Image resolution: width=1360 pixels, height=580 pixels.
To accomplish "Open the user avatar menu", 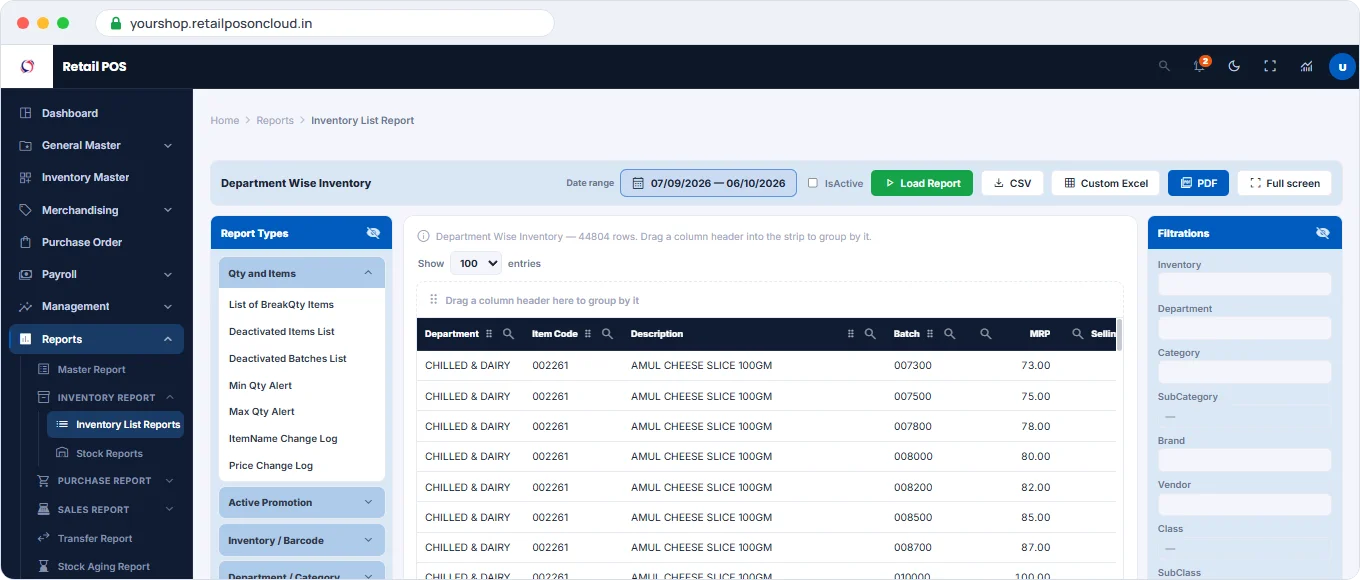I will tap(1342, 66).
